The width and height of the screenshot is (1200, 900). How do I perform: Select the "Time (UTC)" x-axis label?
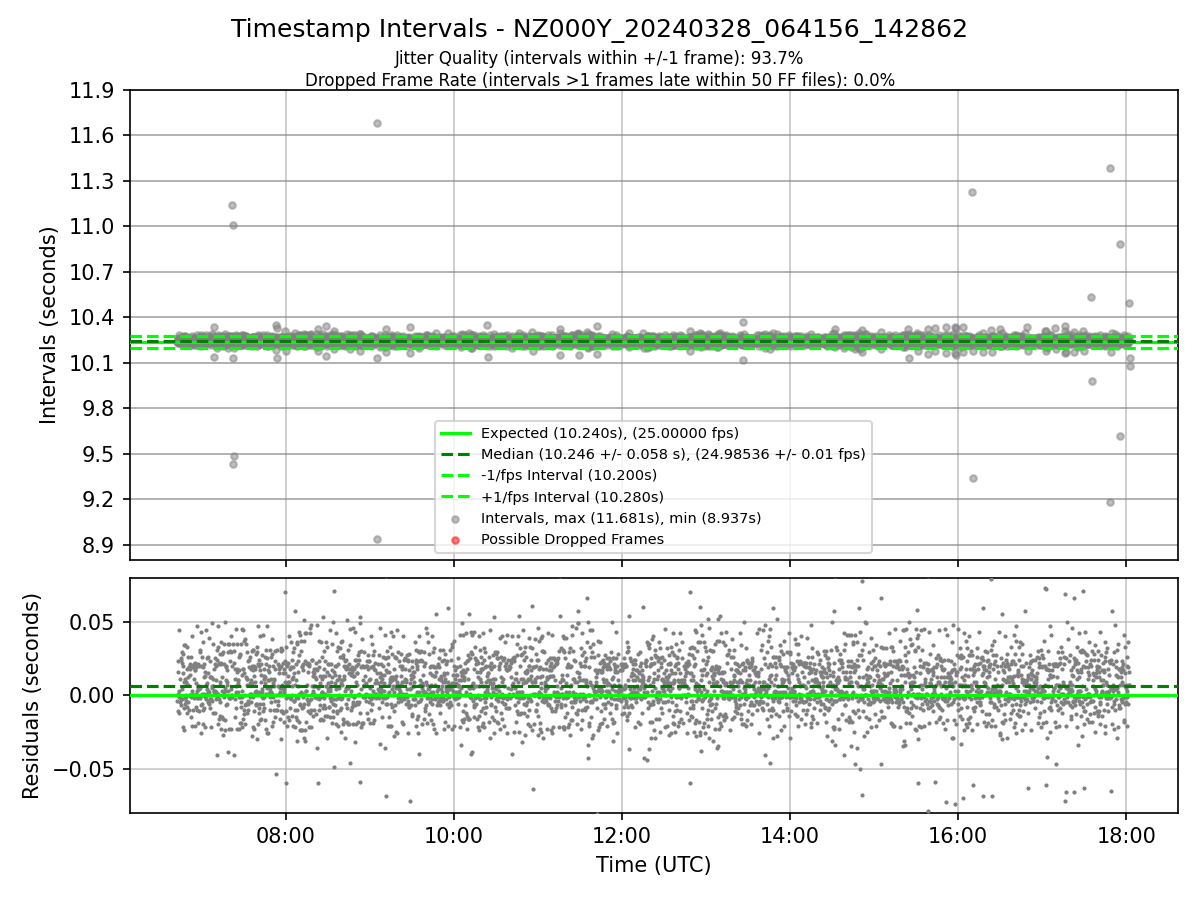click(653, 865)
